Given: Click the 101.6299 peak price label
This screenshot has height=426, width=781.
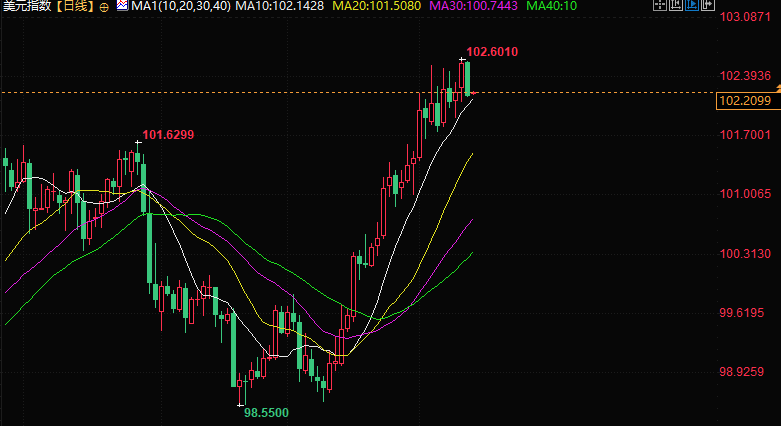Looking at the screenshot, I should (168, 135).
